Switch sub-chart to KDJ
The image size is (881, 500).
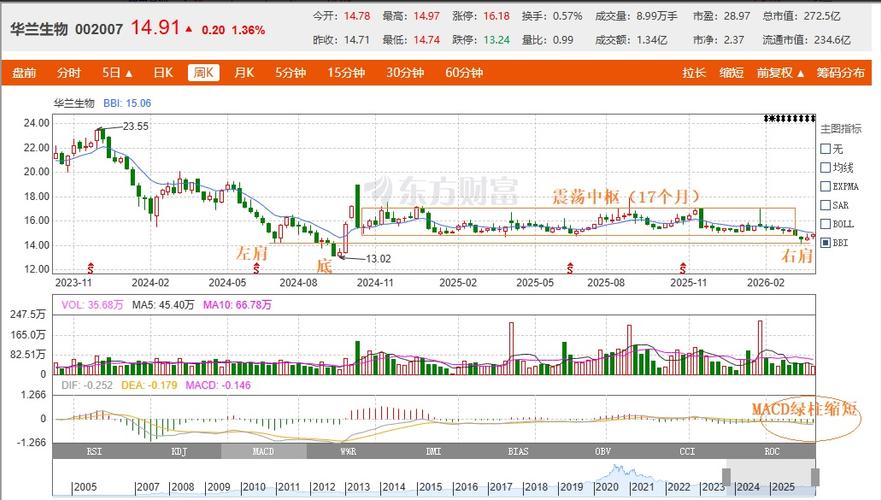pyautogui.click(x=179, y=451)
